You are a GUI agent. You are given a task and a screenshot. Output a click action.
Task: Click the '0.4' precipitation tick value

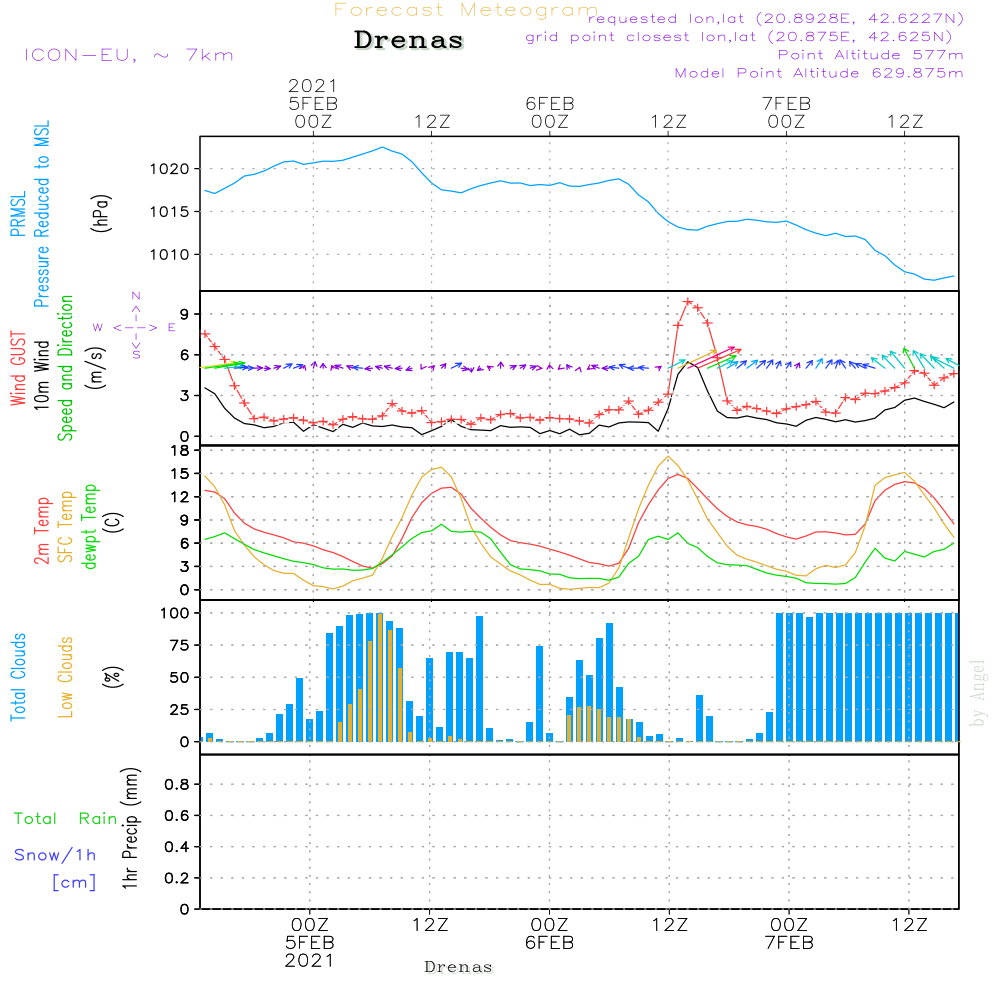pyautogui.click(x=177, y=847)
